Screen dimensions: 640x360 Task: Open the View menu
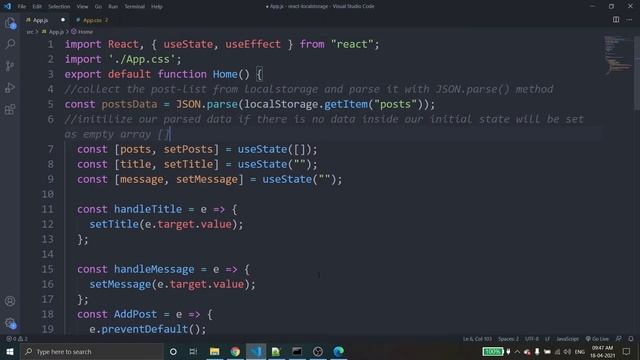pyautogui.click(x=82, y=7)
